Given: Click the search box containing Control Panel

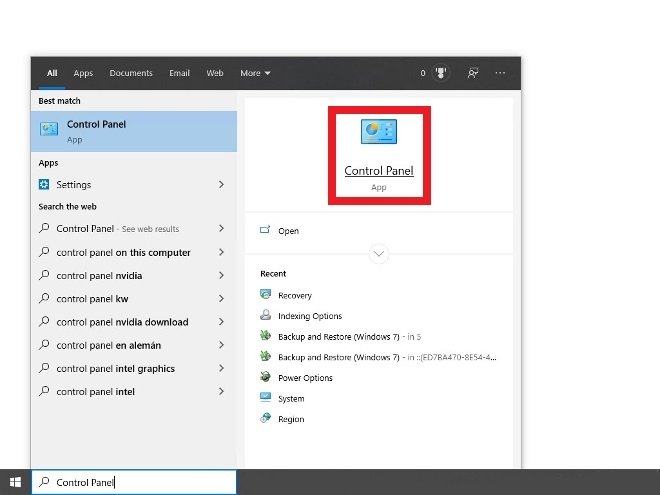Looking at the screenshot, I should [134, 482].
